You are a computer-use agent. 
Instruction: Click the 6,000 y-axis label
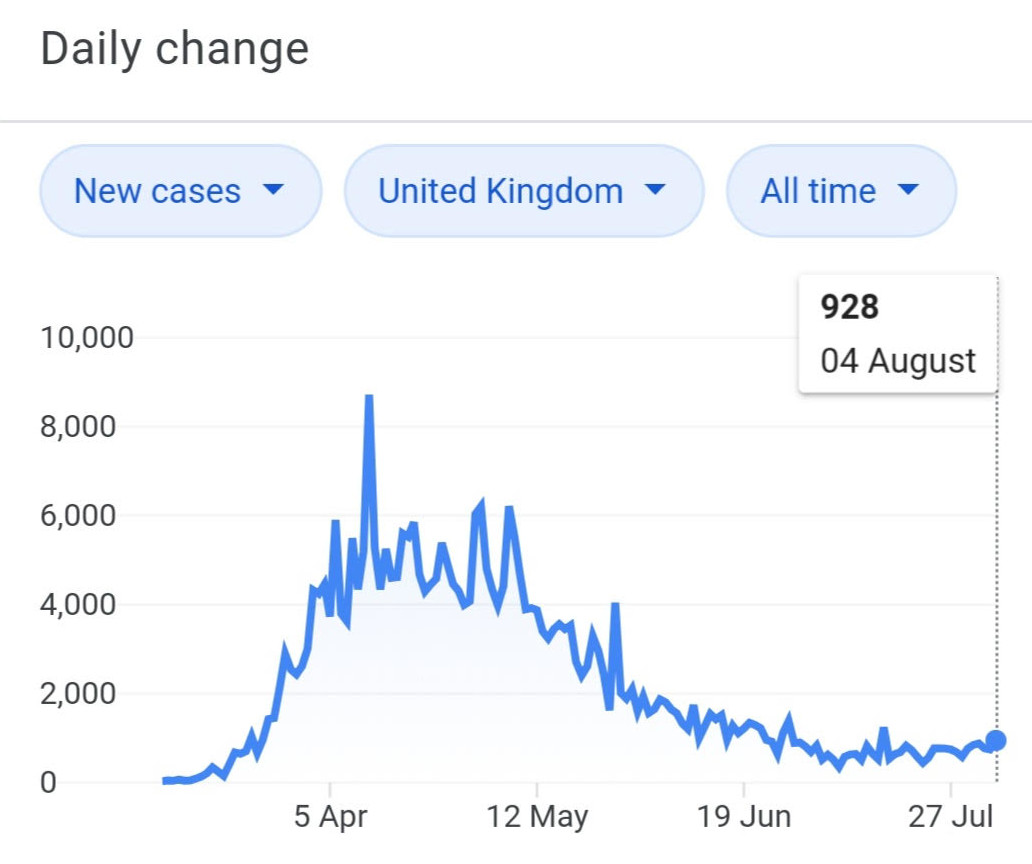click(x=93, y=516)
